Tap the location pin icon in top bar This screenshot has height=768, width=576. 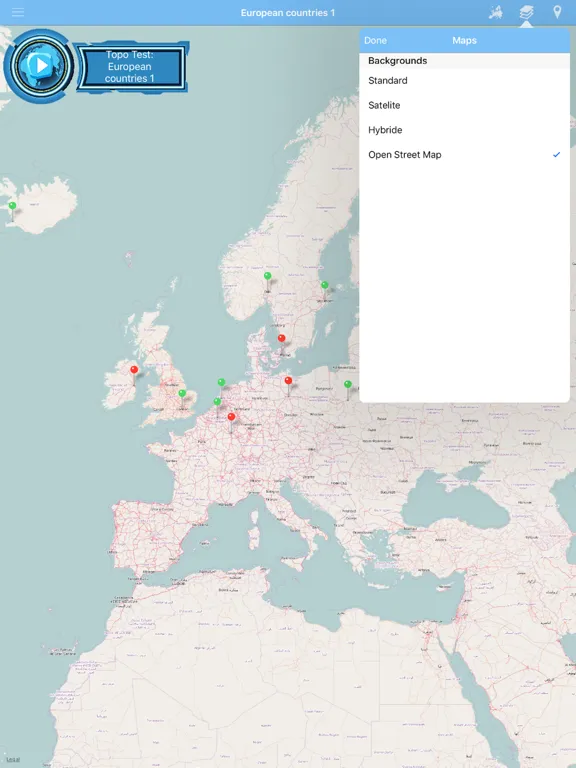(x=557, y=12)
